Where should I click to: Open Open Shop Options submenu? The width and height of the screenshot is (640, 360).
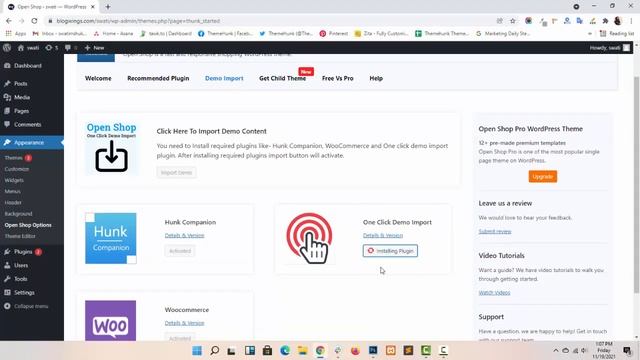pyautogui.click(x=28, y=225)
